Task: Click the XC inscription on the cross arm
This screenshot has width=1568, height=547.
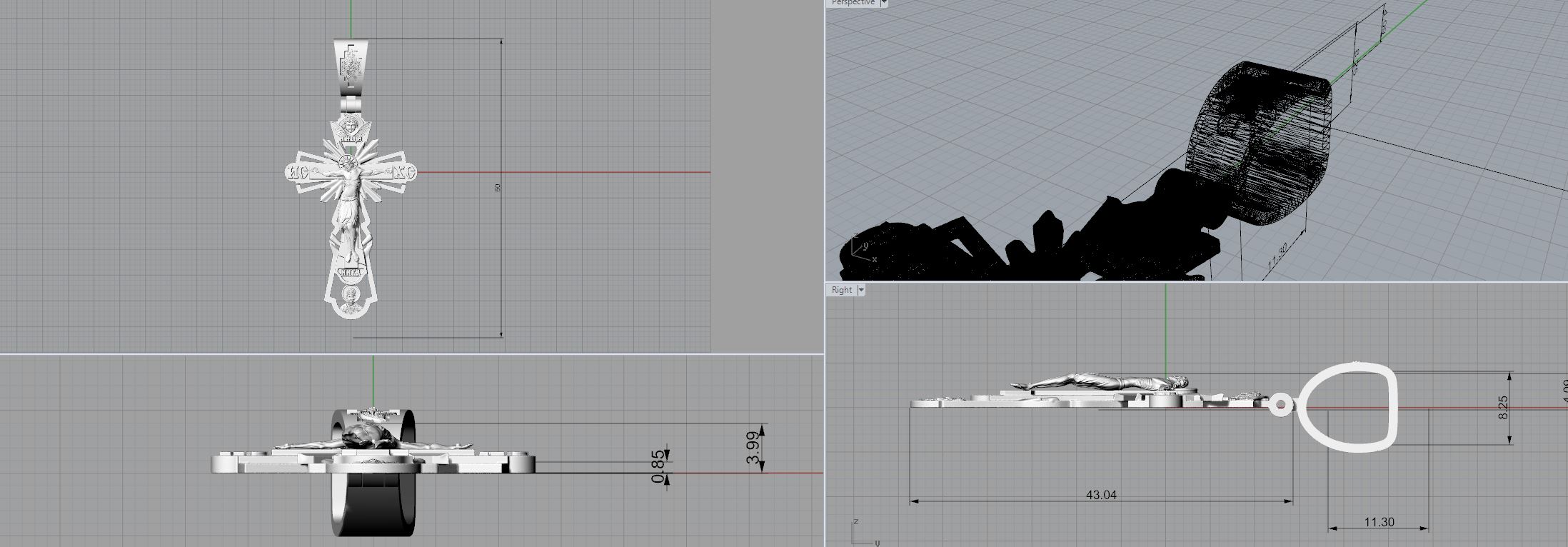Action: click(403, 171)
